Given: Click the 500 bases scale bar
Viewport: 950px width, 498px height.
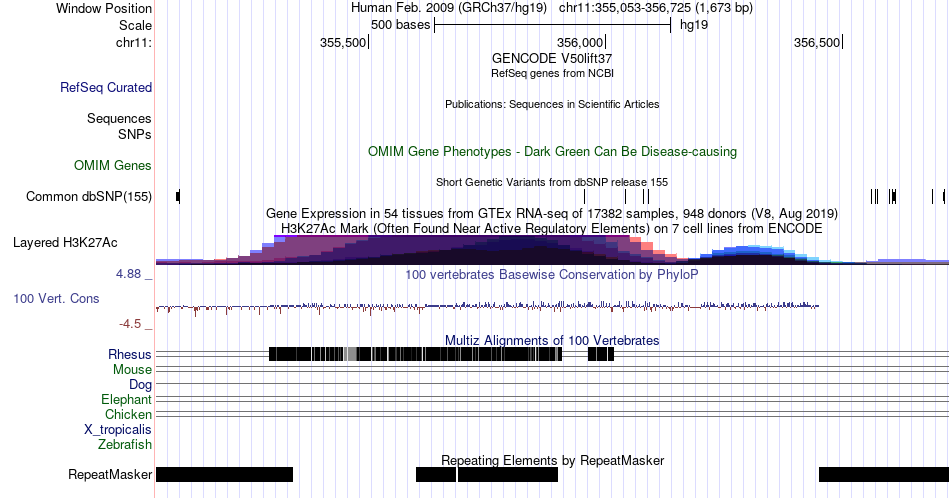Looking at the screenshot, I should (x=553, y=25).
